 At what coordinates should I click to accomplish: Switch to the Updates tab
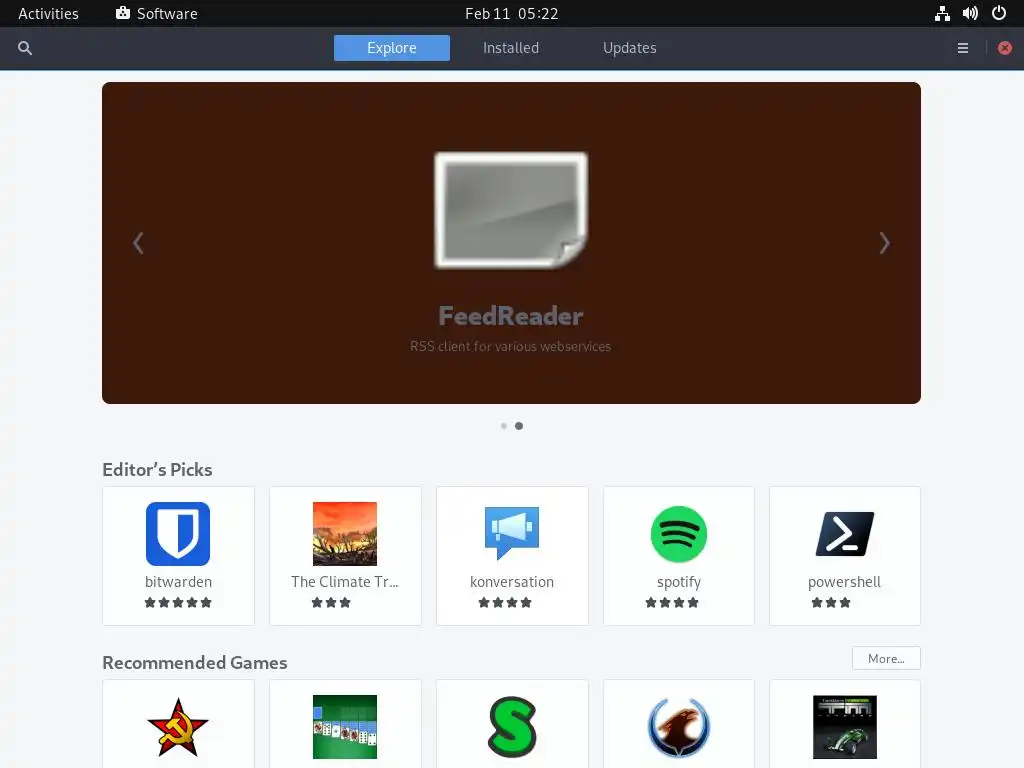[630, 48]
